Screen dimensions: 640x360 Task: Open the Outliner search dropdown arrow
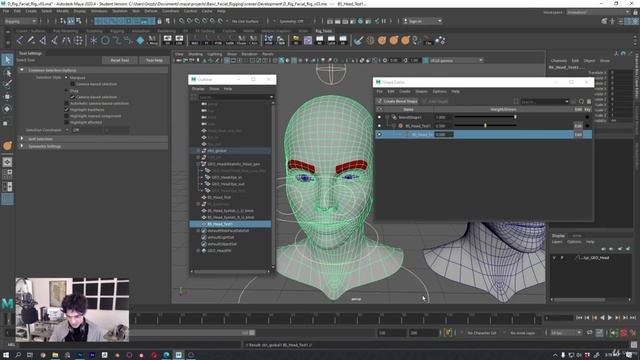(x=271, y=97)
